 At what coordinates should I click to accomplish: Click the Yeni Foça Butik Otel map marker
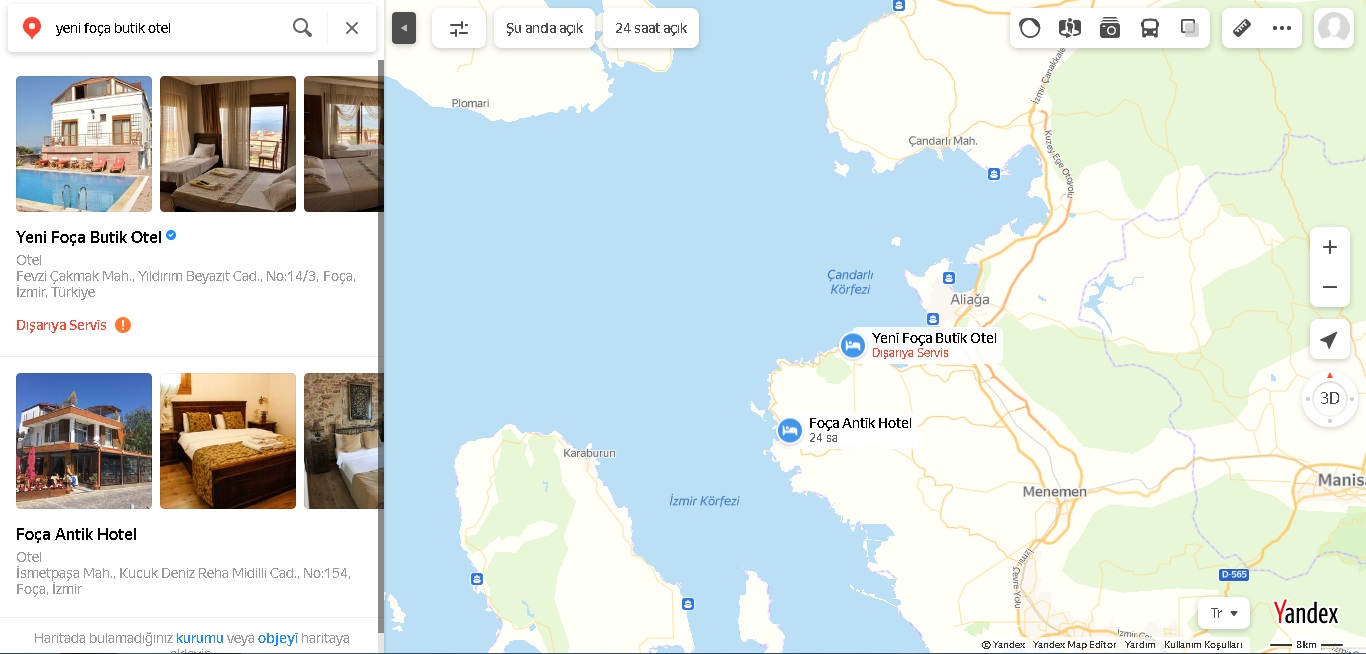[852, 345]
